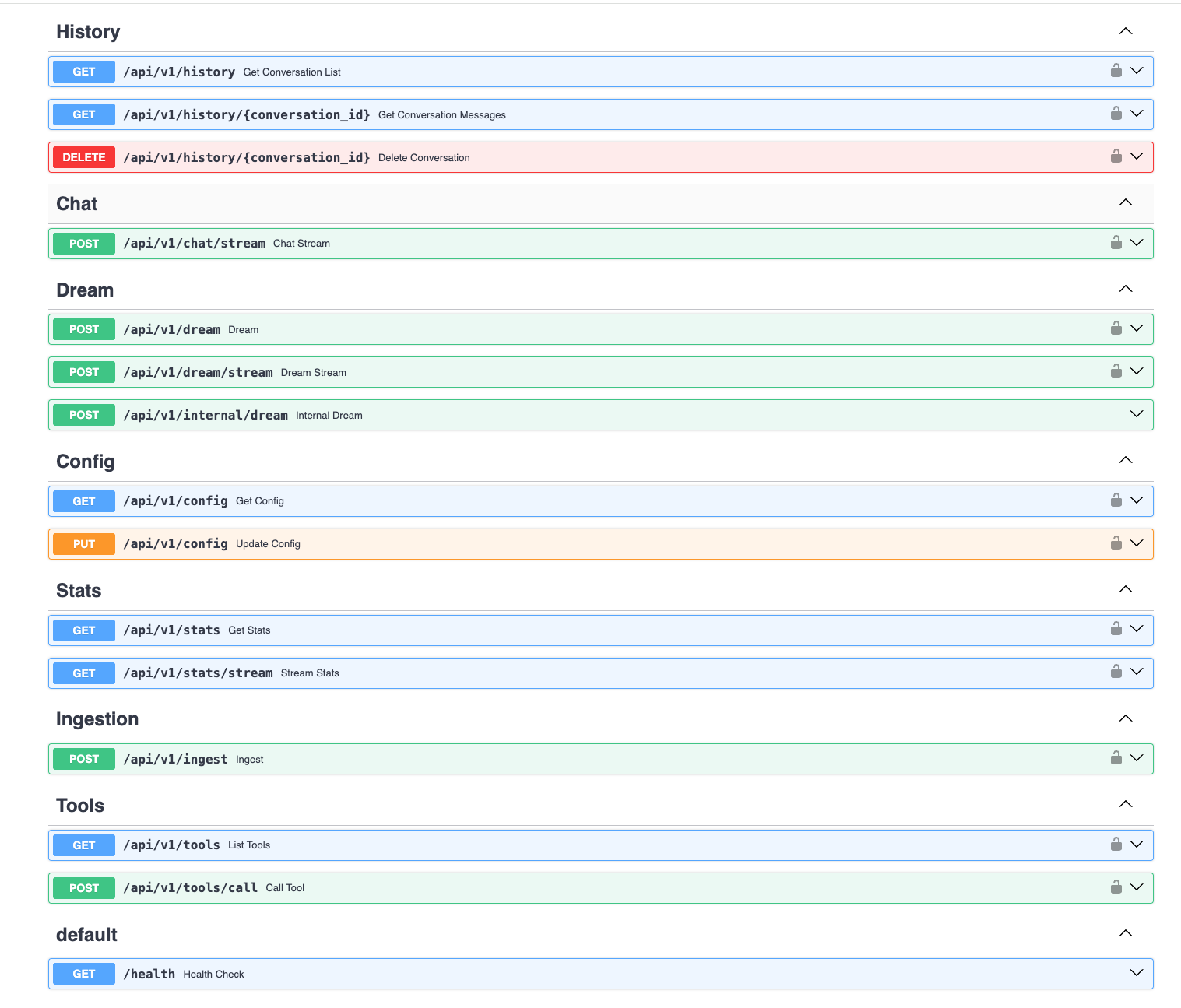Image resolution: width=1181 pixels, height=1008 pixels.
Task: Open the /api/v1/stats/stream path
Action: 198,673
